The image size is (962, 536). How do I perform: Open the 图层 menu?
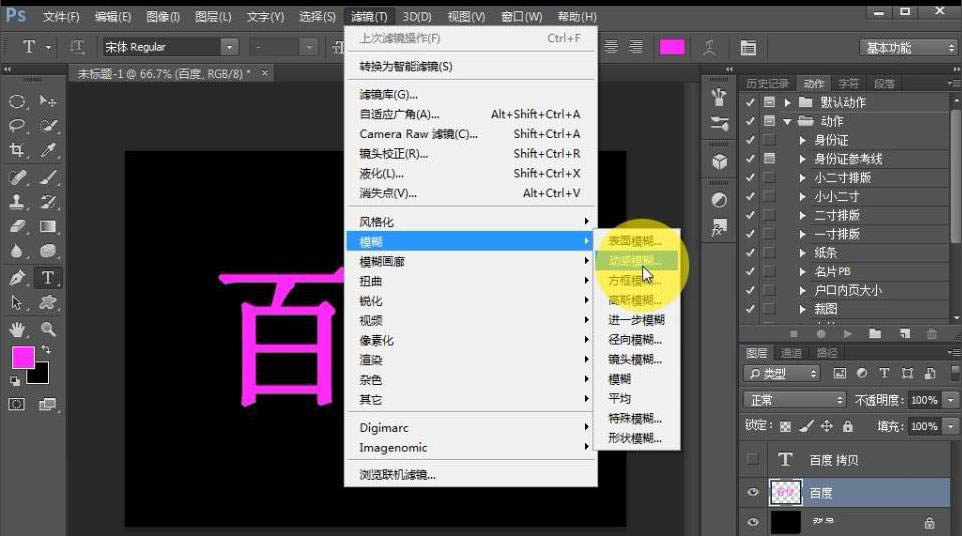(213, 17)
